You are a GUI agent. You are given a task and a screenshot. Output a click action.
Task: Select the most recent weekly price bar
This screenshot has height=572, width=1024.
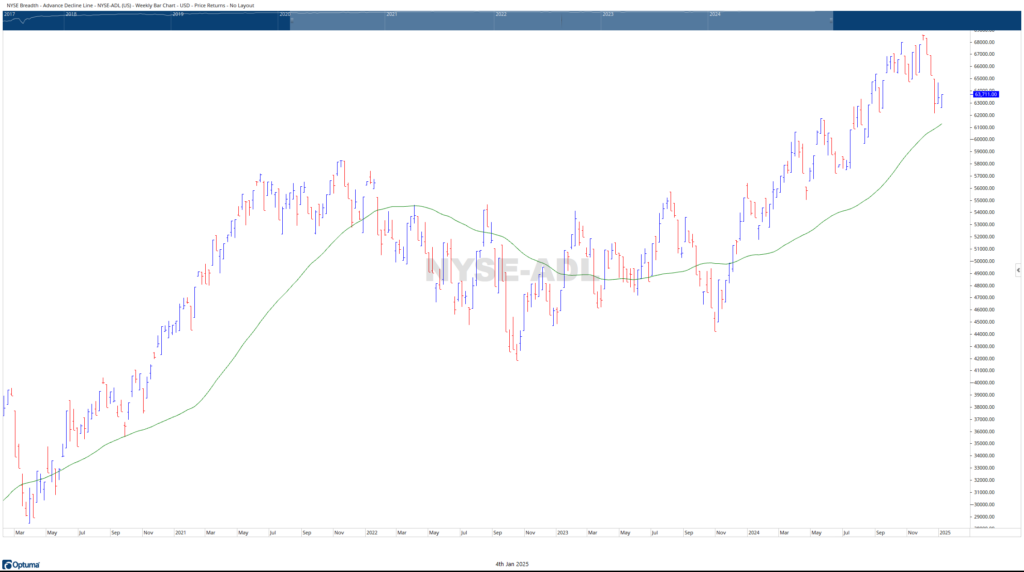(942, 100)
